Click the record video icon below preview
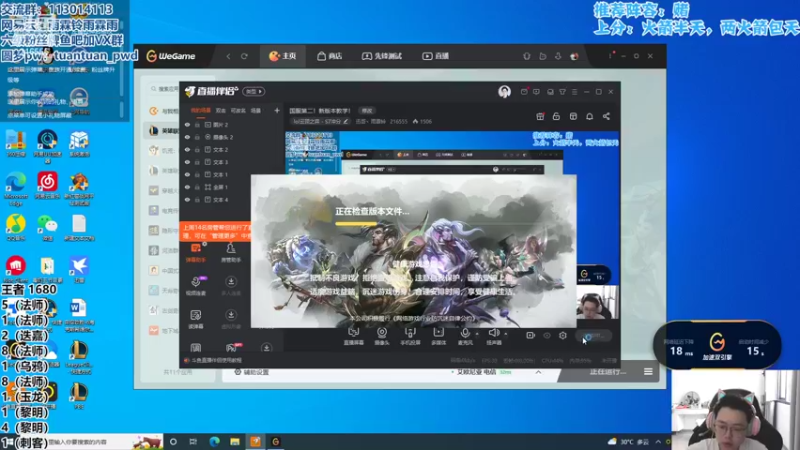This screenshot has height=450, width=800. [x=530, y=335]
